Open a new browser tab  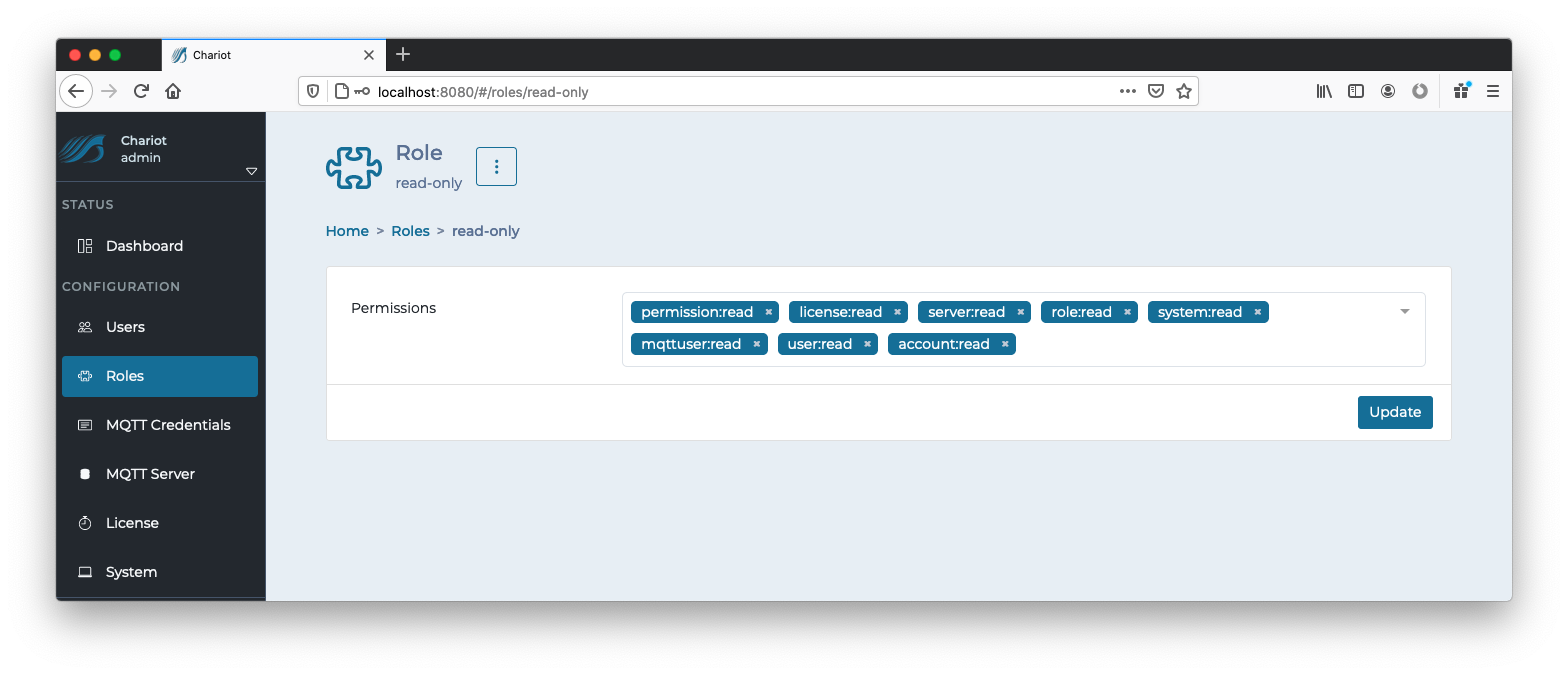click(x=403, y=54)
